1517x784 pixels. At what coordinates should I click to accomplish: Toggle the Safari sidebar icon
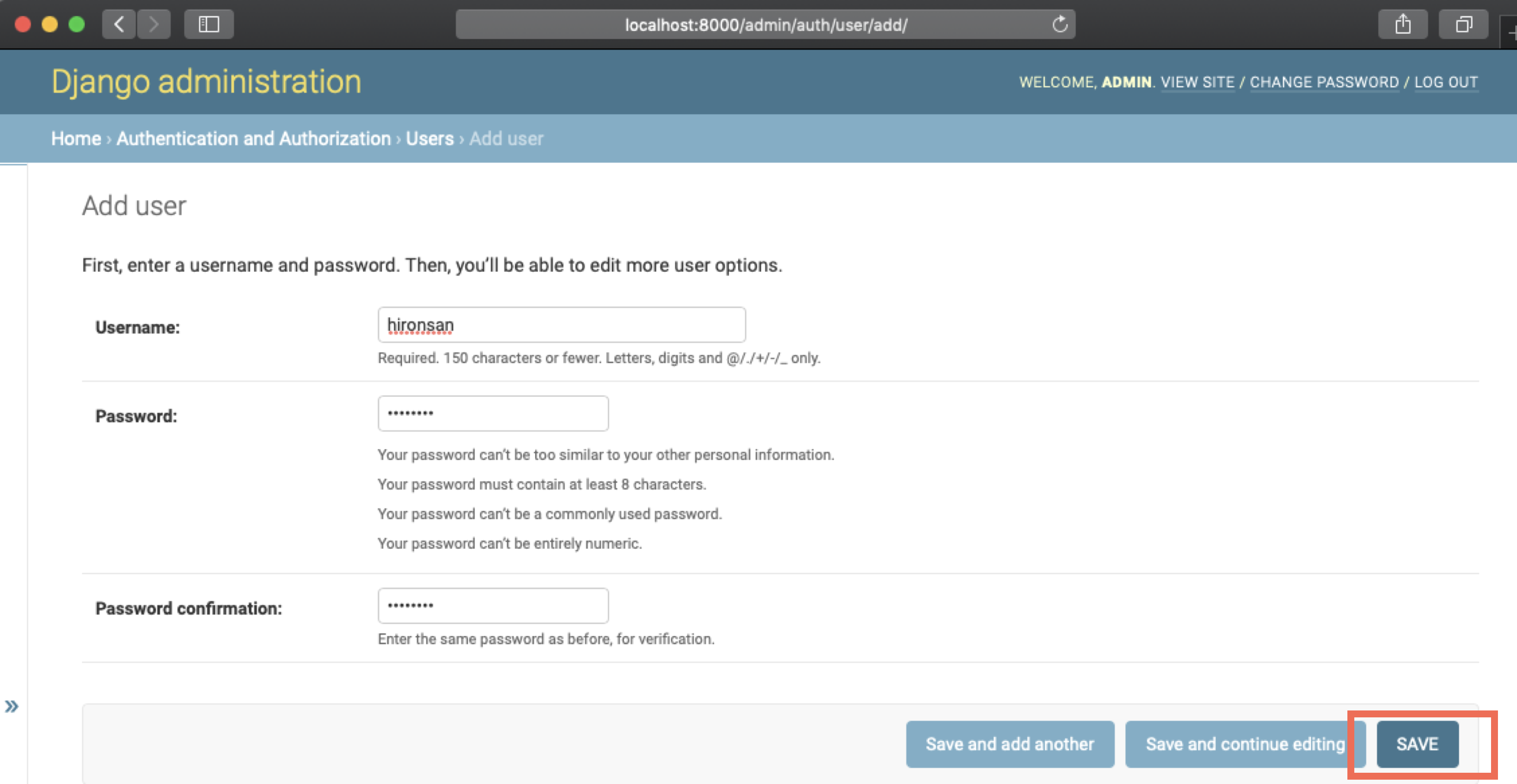point(209,24)
